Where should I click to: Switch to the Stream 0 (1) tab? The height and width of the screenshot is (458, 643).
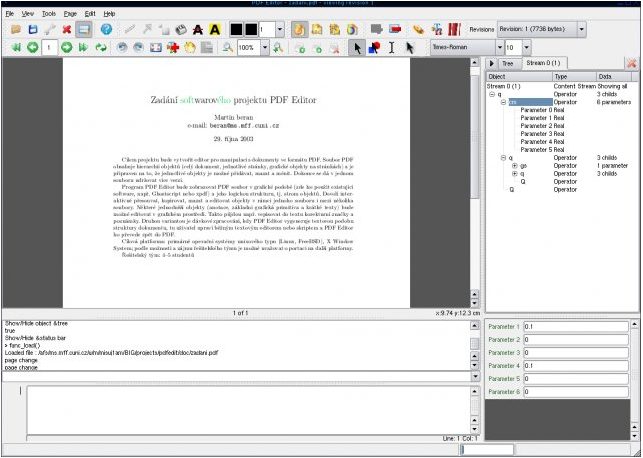coord(543,63)
